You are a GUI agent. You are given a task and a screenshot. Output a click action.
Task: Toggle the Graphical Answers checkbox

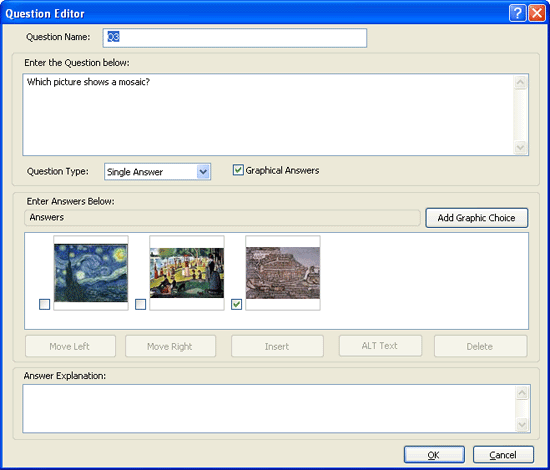238,170
